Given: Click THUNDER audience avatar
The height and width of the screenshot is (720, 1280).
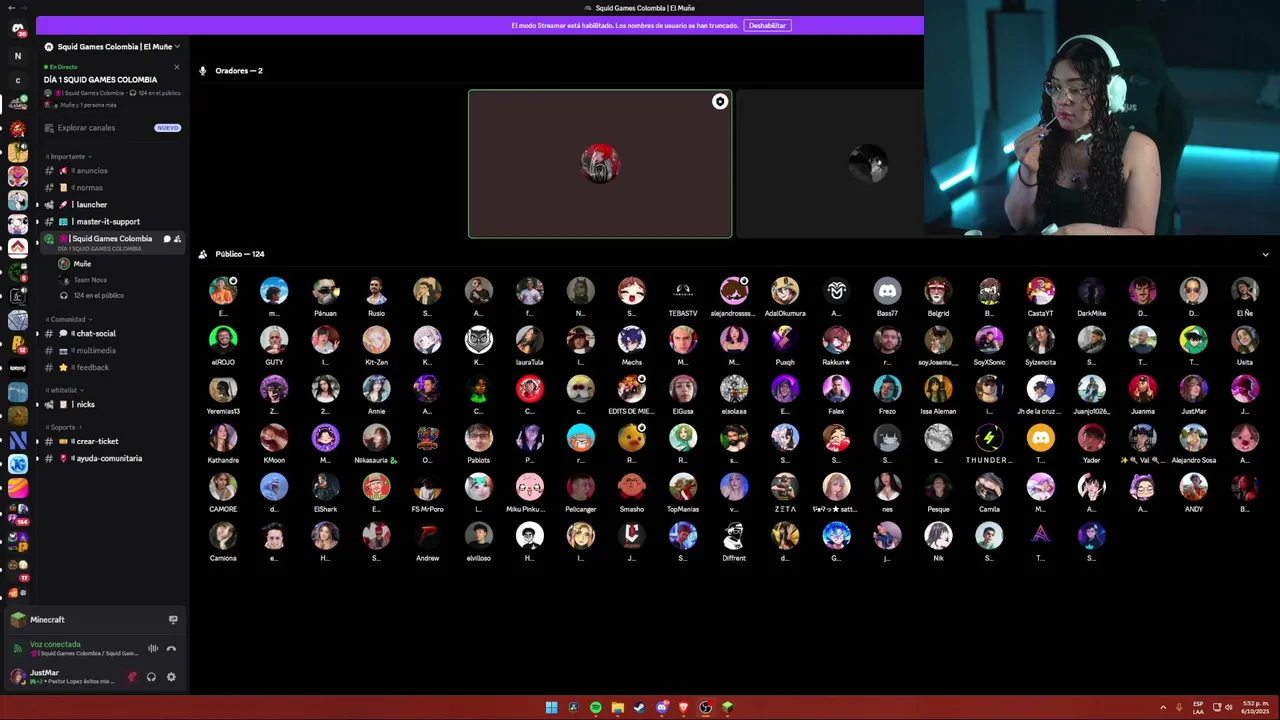Looking at the screenshot, I should tap(989, 438).
